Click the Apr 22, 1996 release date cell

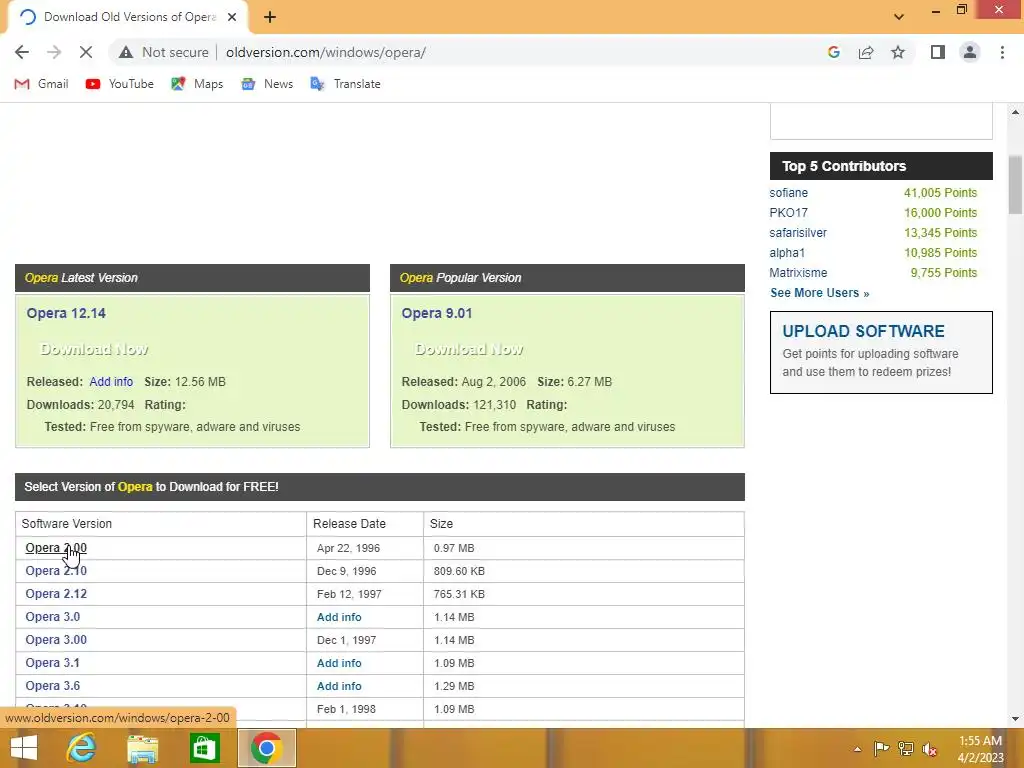click(x=365, y=549)
